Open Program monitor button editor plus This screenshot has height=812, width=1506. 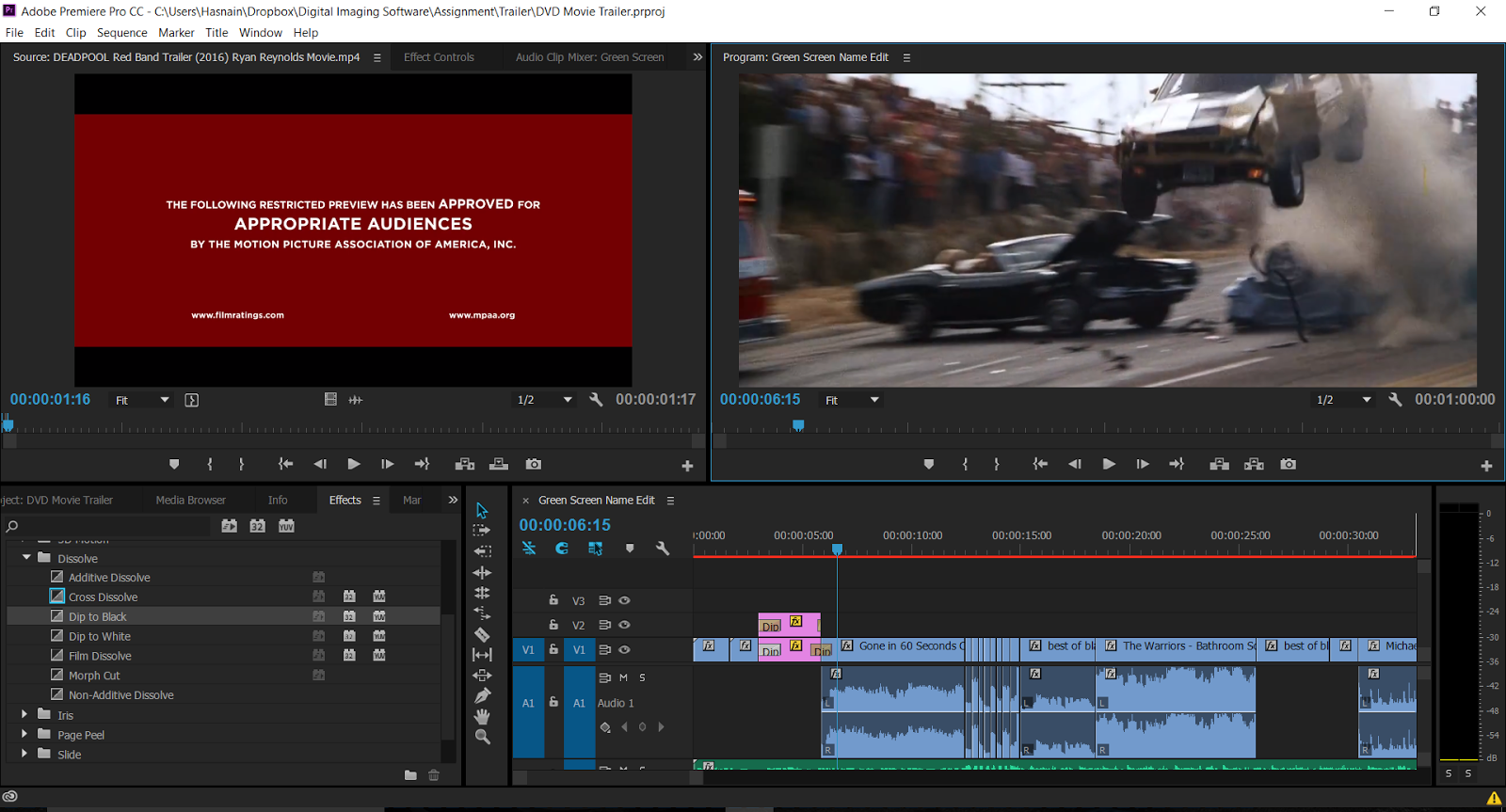coord(1486,466)
